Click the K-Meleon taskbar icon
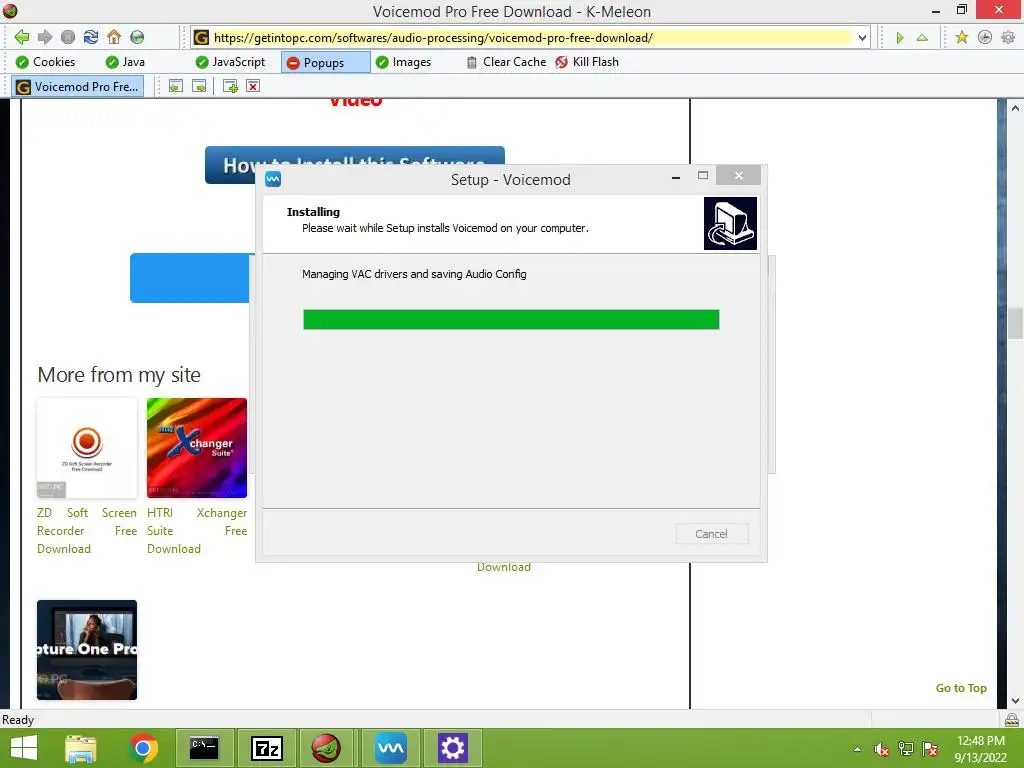 326,748
